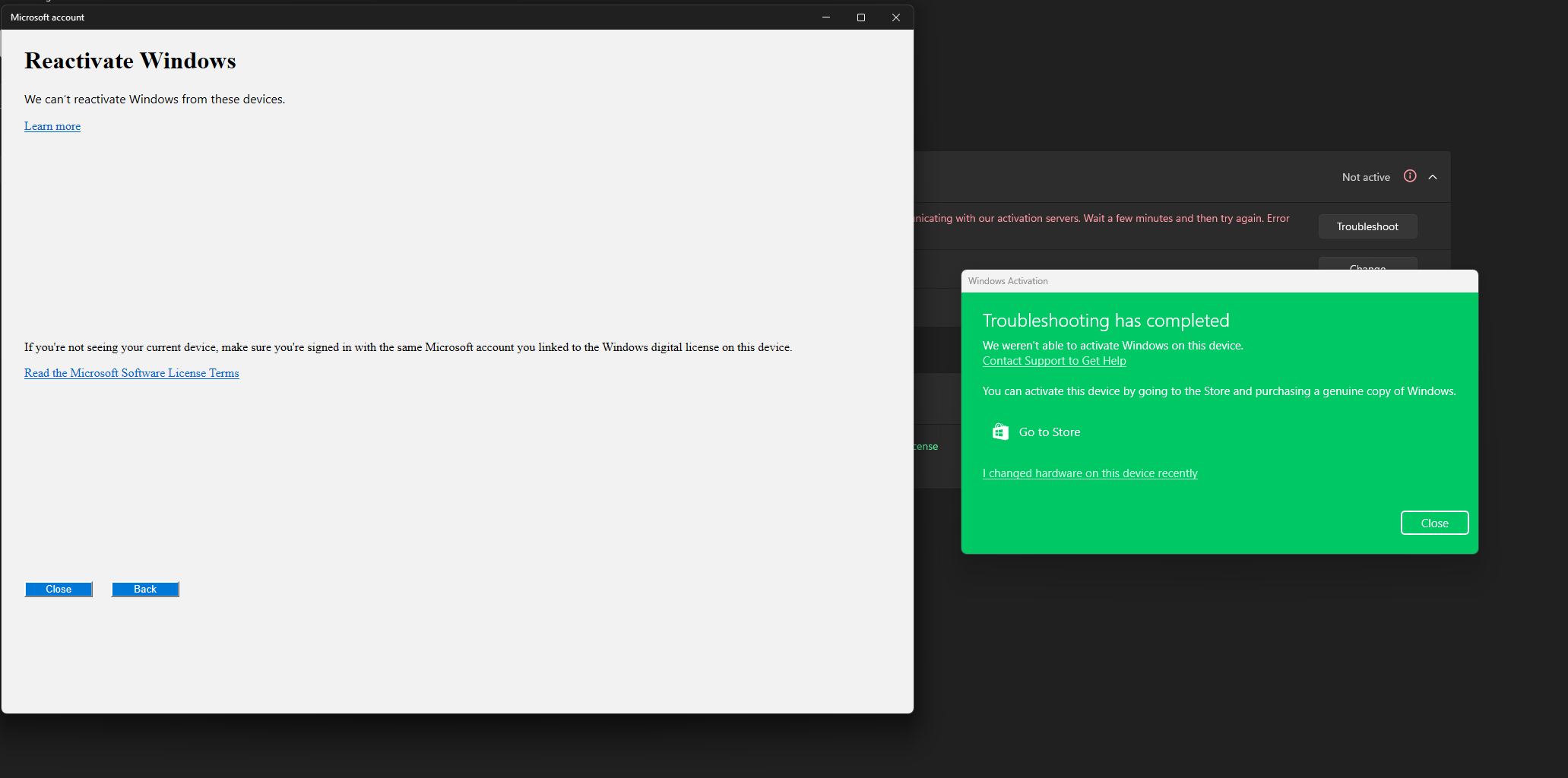Go Back in the Reactivate Windows dialog

click(x=145, y=590)
